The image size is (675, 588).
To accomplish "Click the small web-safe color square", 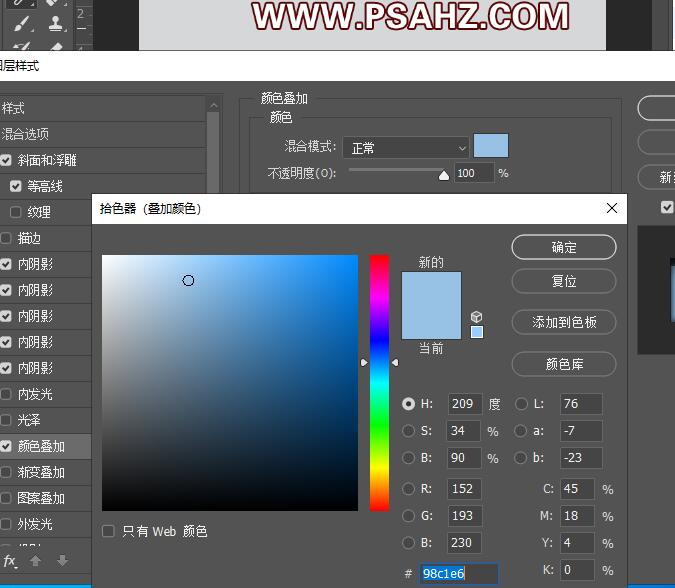I will [477, 332].
